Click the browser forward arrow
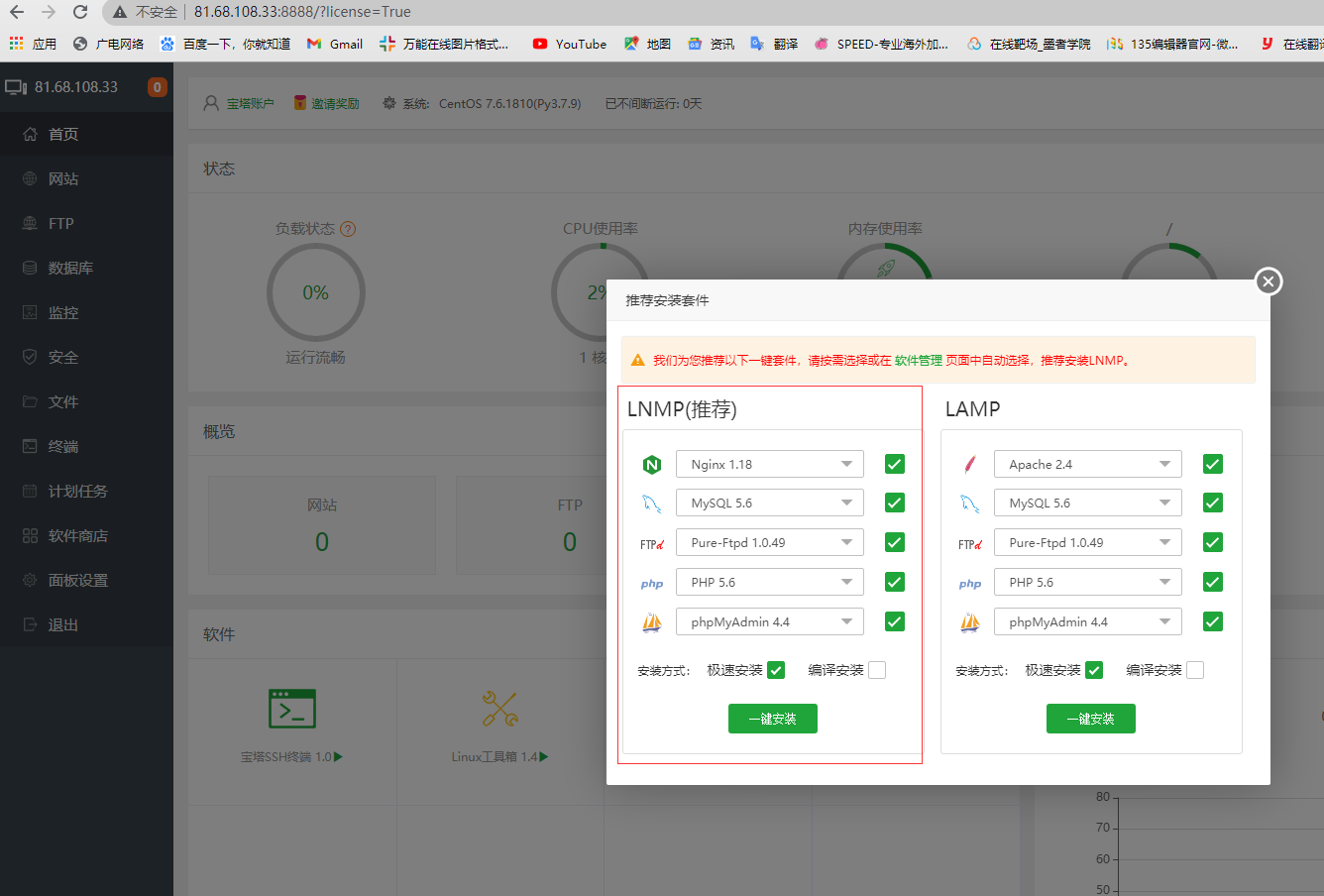The image size is (1324, 896). (x=49, y=12)
